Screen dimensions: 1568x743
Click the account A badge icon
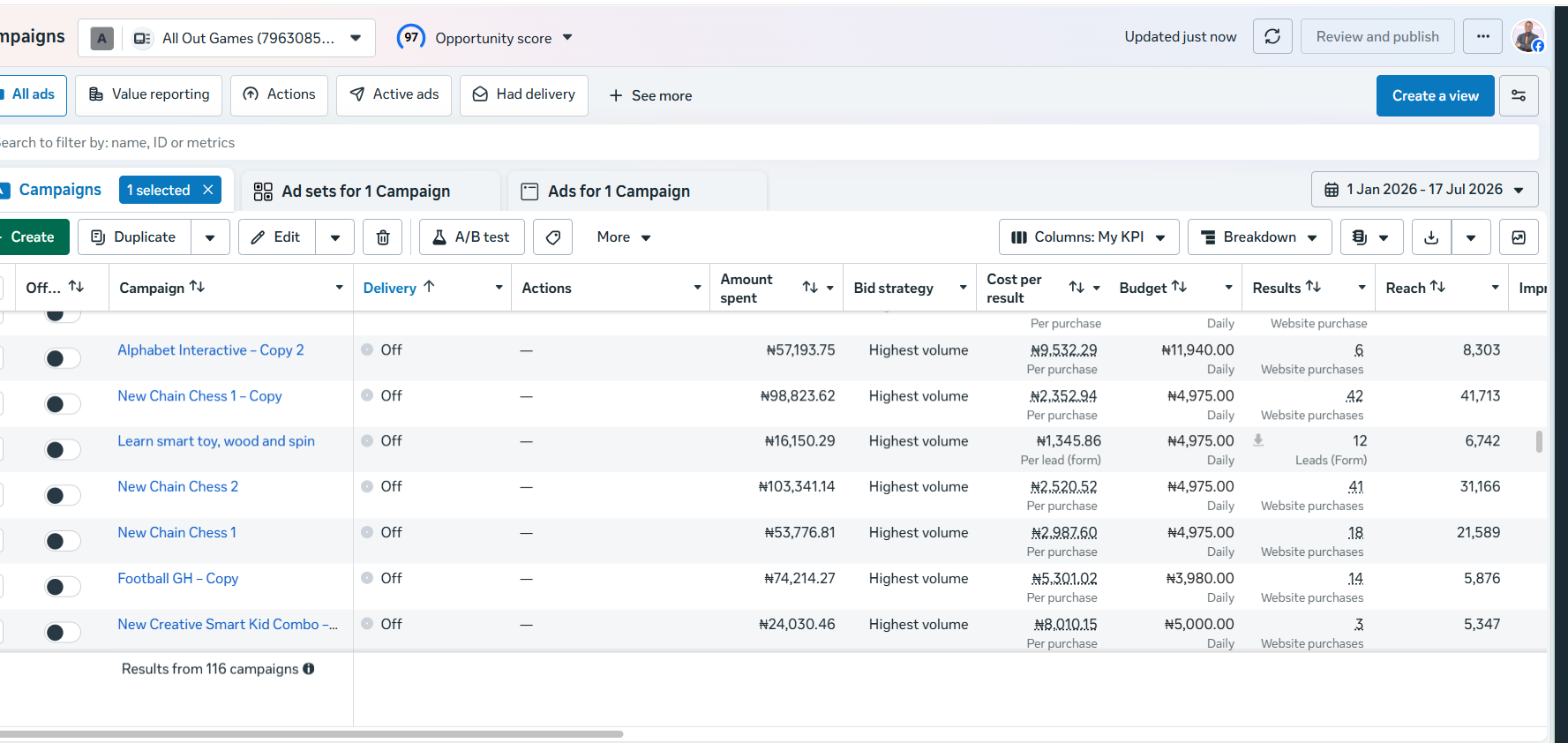click(102, 38)
